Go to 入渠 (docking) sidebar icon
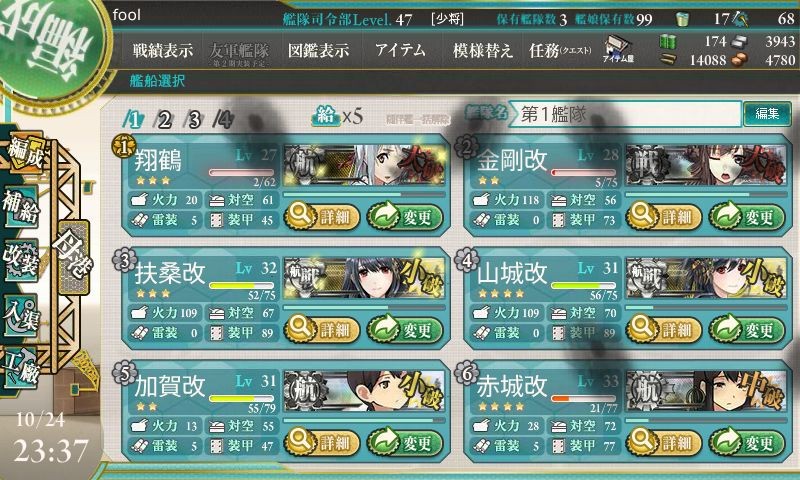Viewport: 800px width, 480px height. tap(21, 316)
